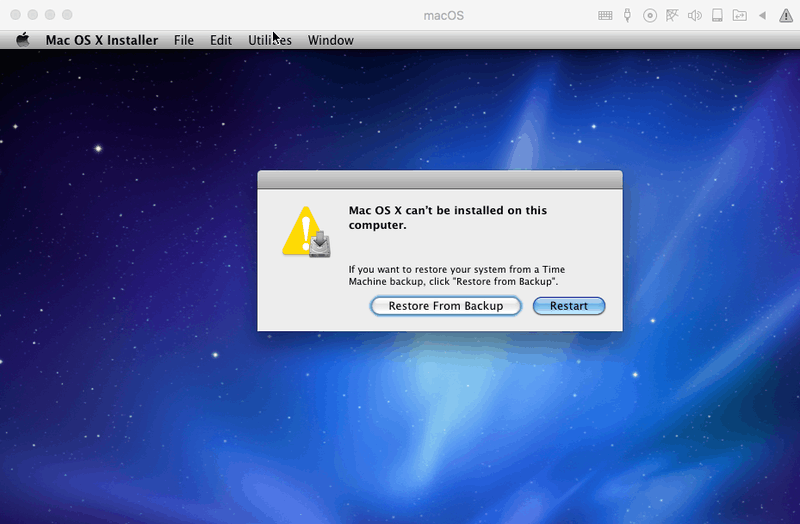
Task: Click the macOS window title
Action: (x=443, y=15)
